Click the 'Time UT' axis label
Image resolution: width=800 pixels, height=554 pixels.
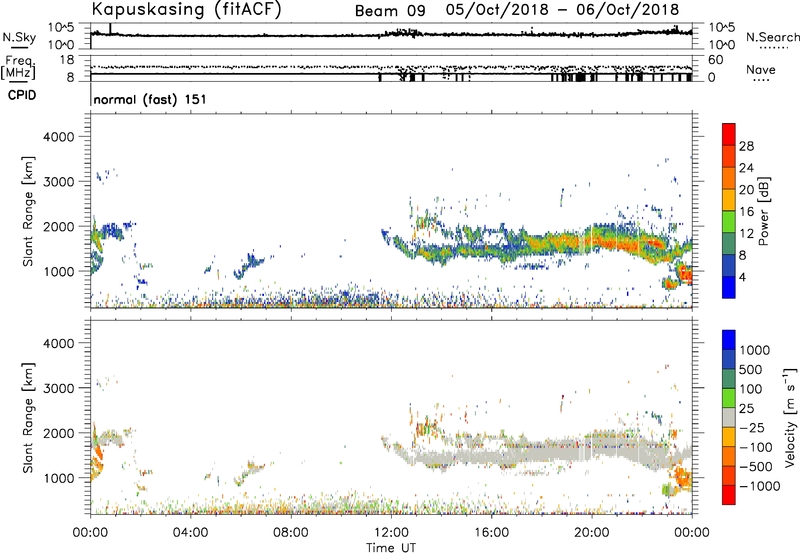(391, 548)
